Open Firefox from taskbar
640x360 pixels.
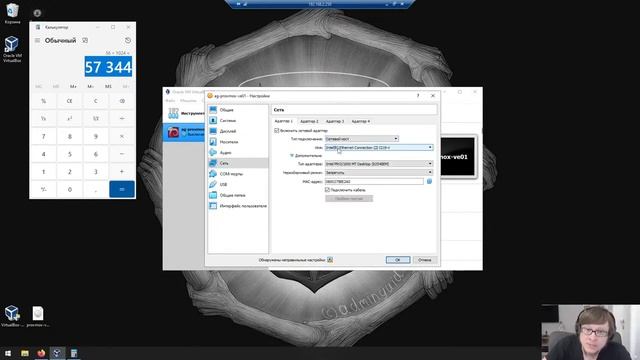tap(41, 353)
